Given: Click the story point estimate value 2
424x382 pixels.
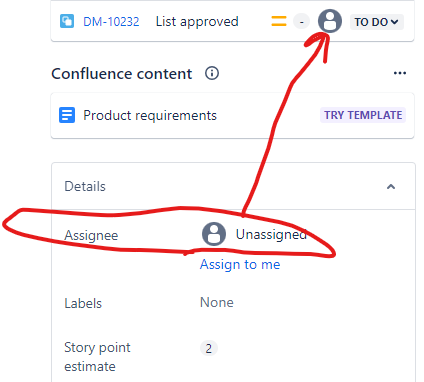Looking at the screenshot, I should tap(209, 349).
